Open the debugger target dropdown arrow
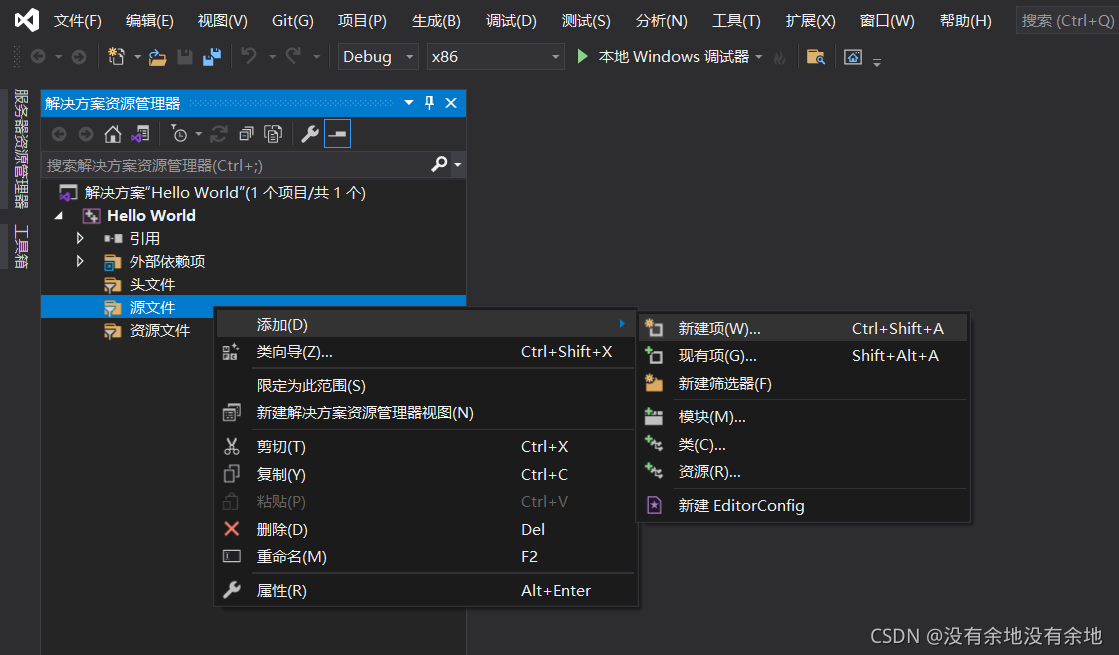Screen dimensions: 1119x655 coord(759,57)
